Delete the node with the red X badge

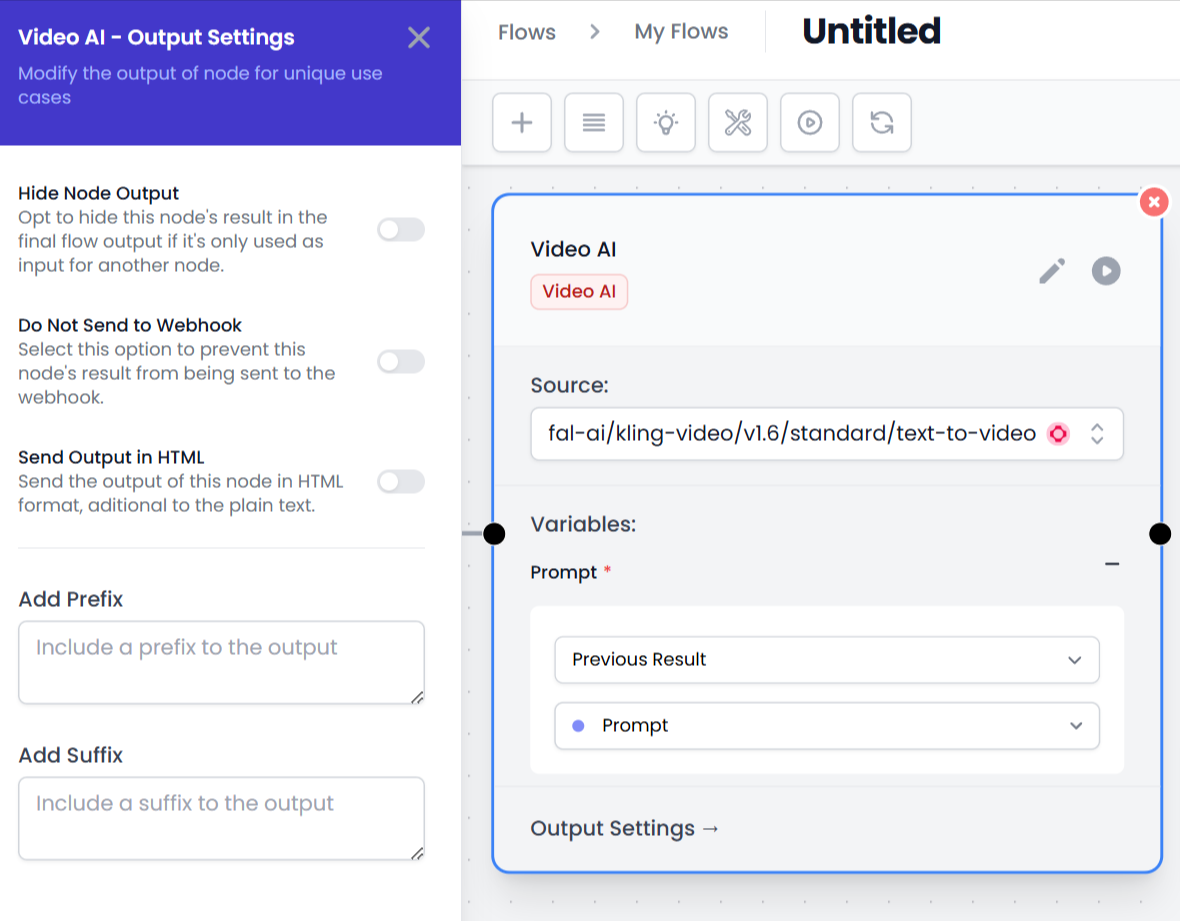coord(1153,202)
